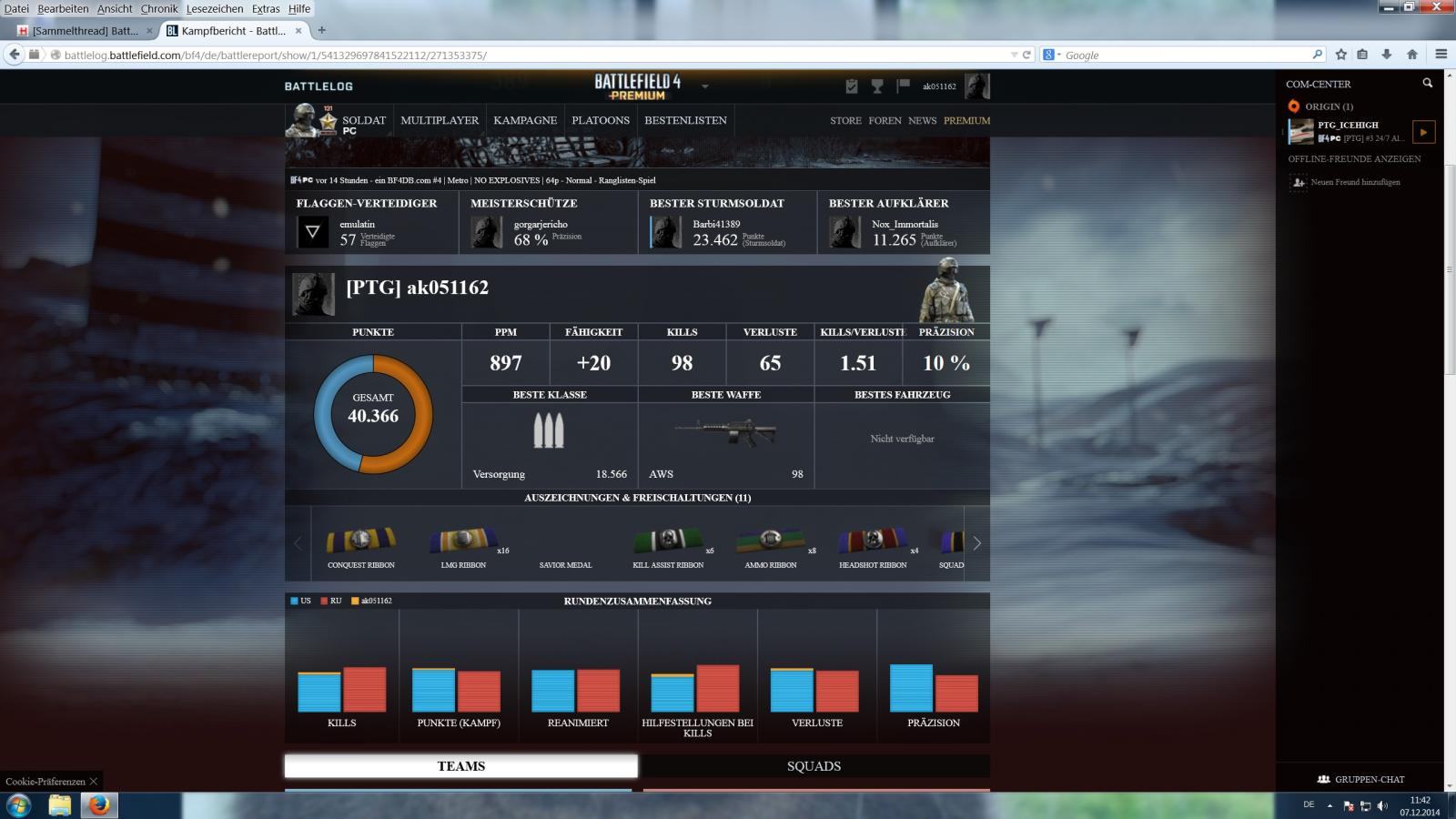This screenshot has height=819, width=1456.
Task: Click the Headshot Ribbon award
Action: [873, 540]
